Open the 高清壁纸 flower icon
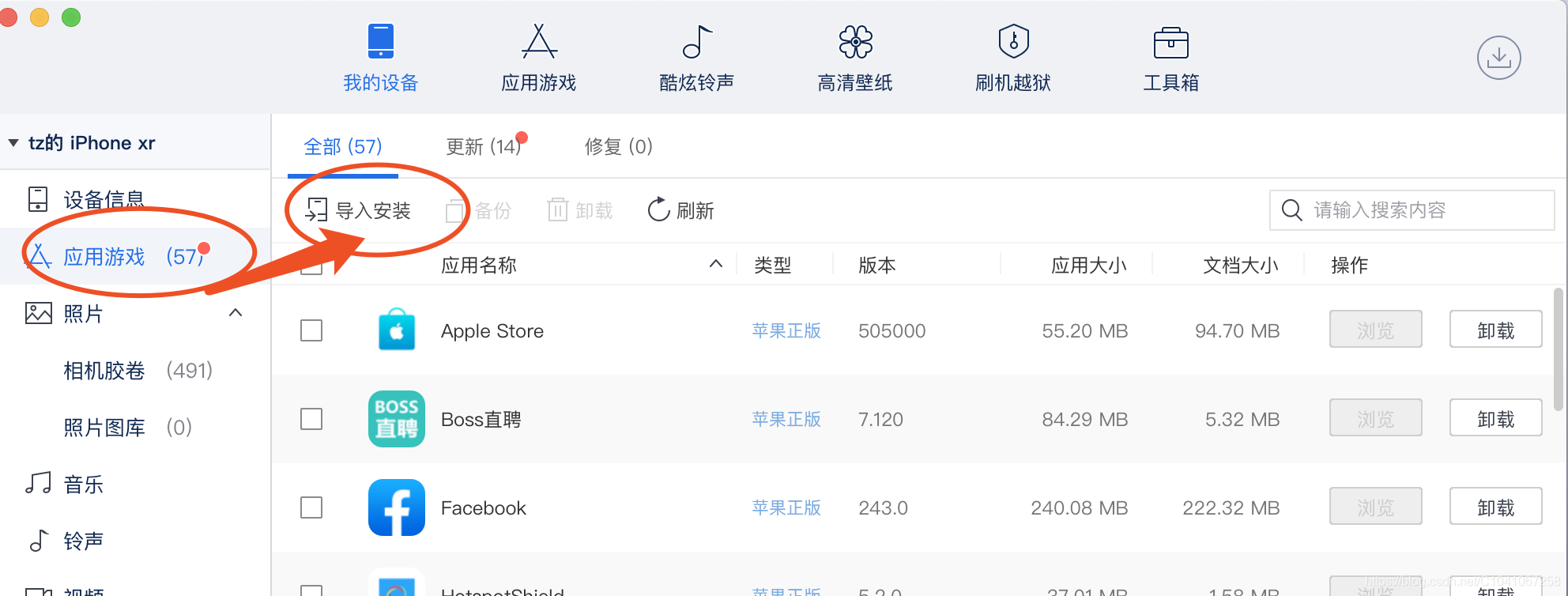The width and height of the screenshot is (1568, 596). [x=855, y=41]
